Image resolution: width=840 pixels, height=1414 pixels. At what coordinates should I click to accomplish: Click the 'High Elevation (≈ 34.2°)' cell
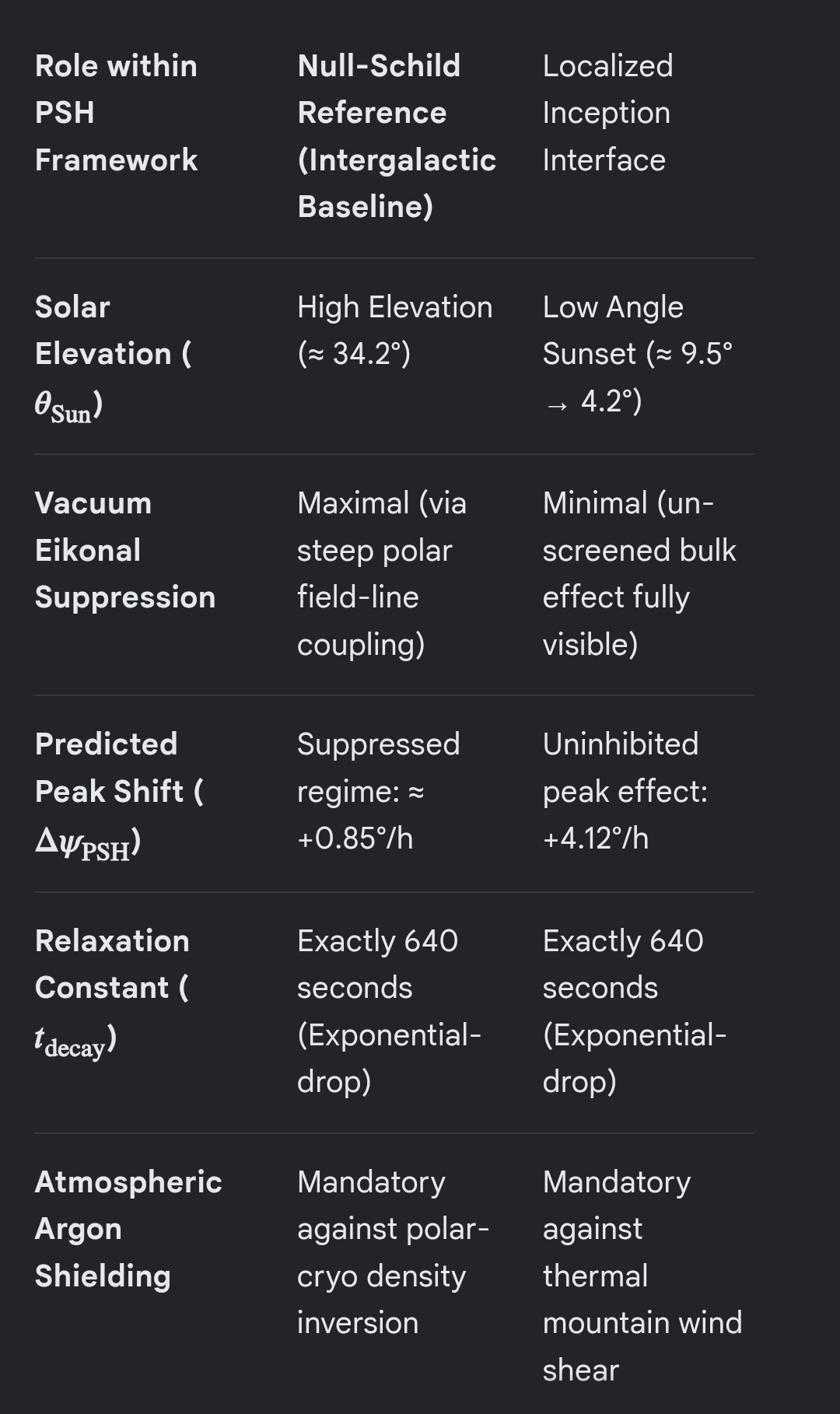395,331
